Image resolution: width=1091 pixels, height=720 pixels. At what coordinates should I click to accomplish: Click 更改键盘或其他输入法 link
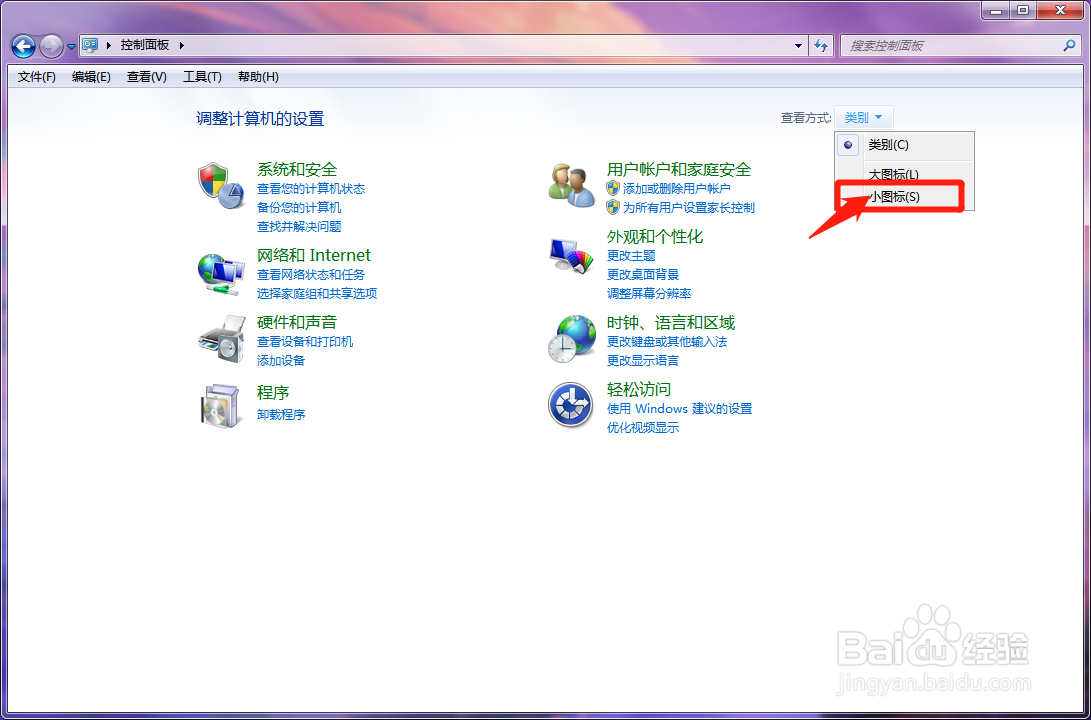coord(667,342)
